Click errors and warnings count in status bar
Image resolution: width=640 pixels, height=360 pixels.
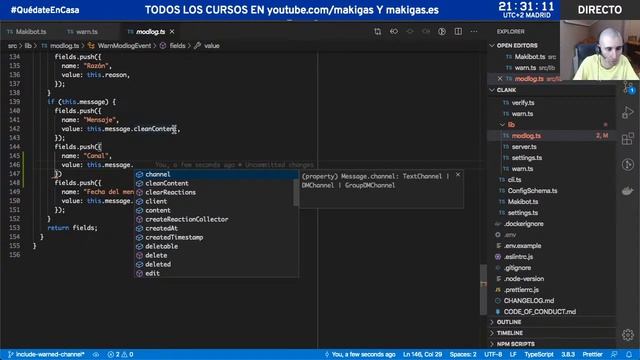pyautogui.click(x=120, y=355)
